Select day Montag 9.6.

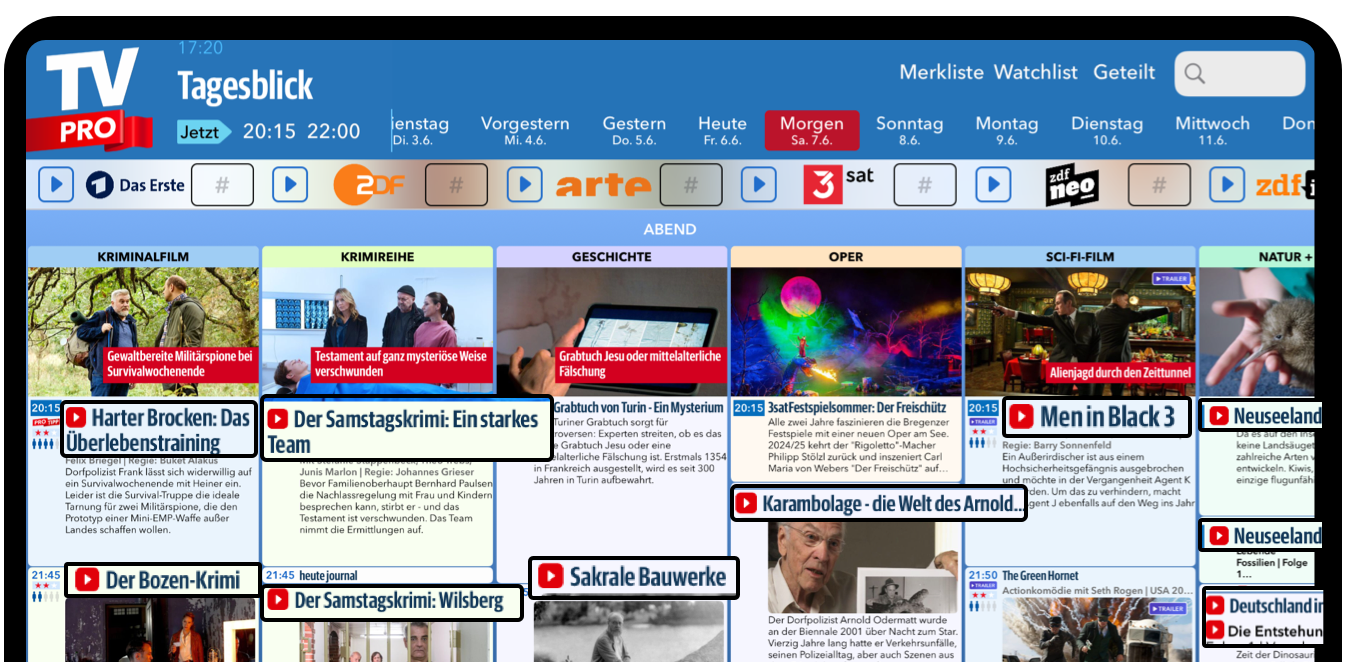[x=1007, y=130]
